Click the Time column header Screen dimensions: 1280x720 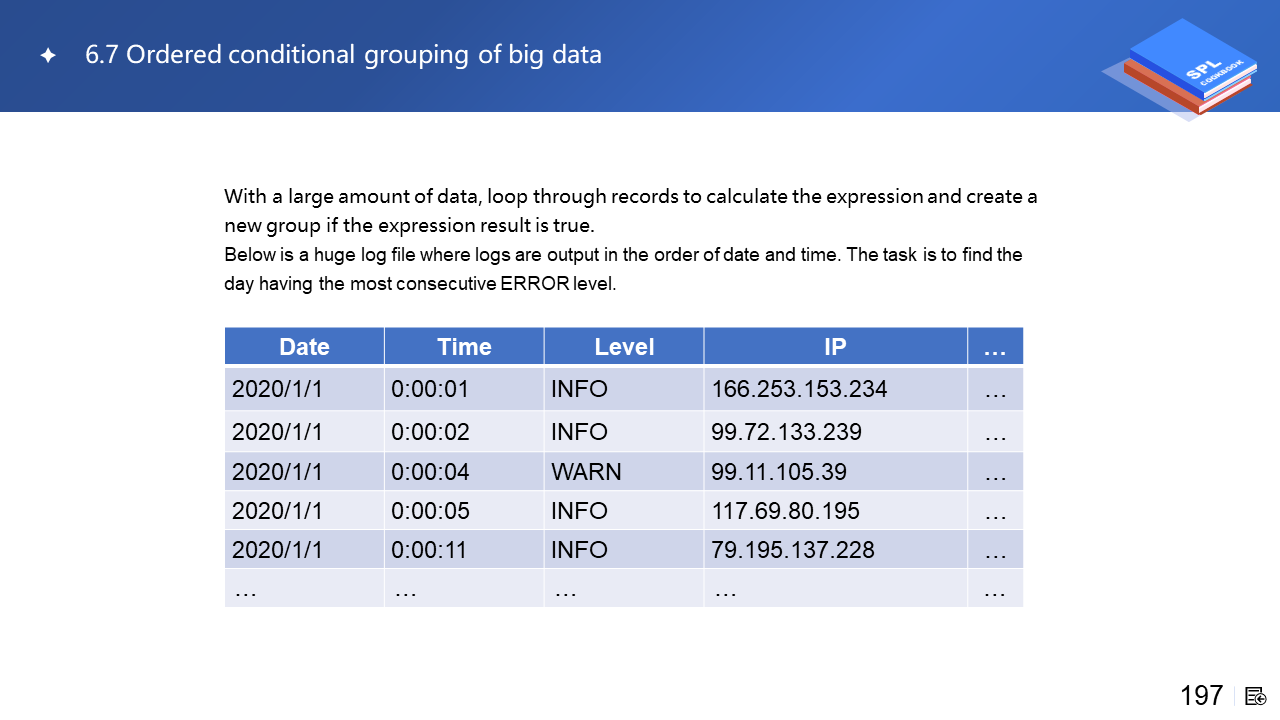[464, 347]
